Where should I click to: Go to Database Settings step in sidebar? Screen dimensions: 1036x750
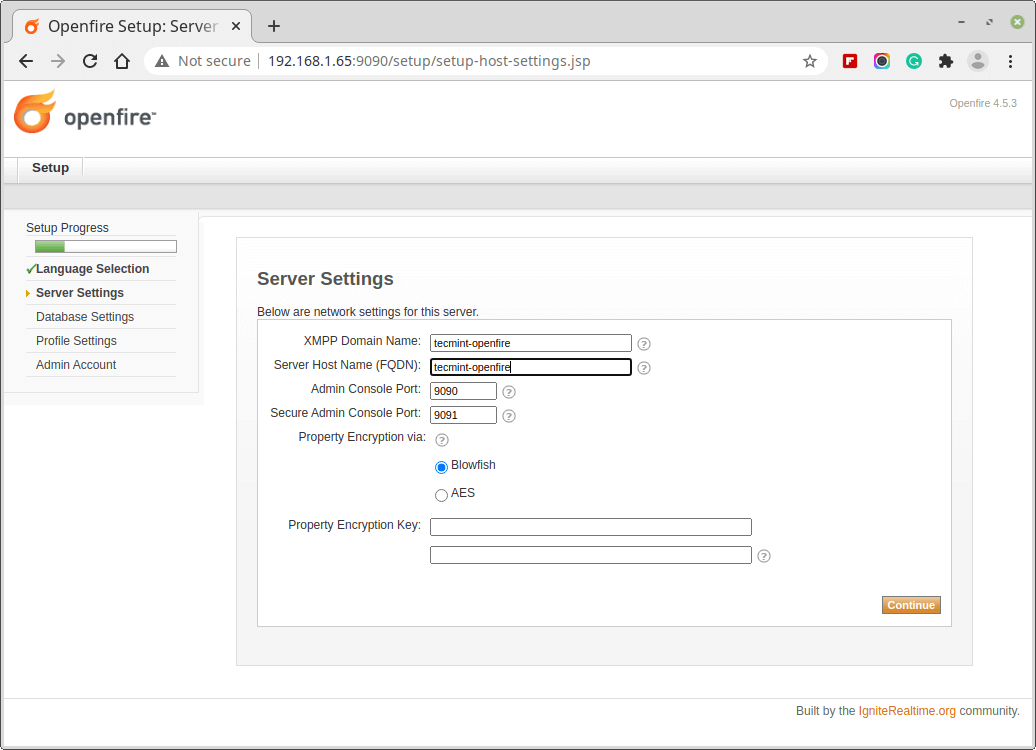(x=85, y=317)
